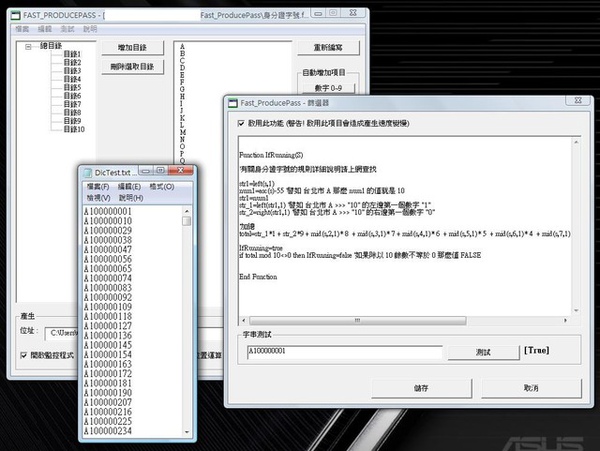The width and height of the screenshot is (600, 451).
Task: Select 目錄7 in the tree
Action: point(72,104)
